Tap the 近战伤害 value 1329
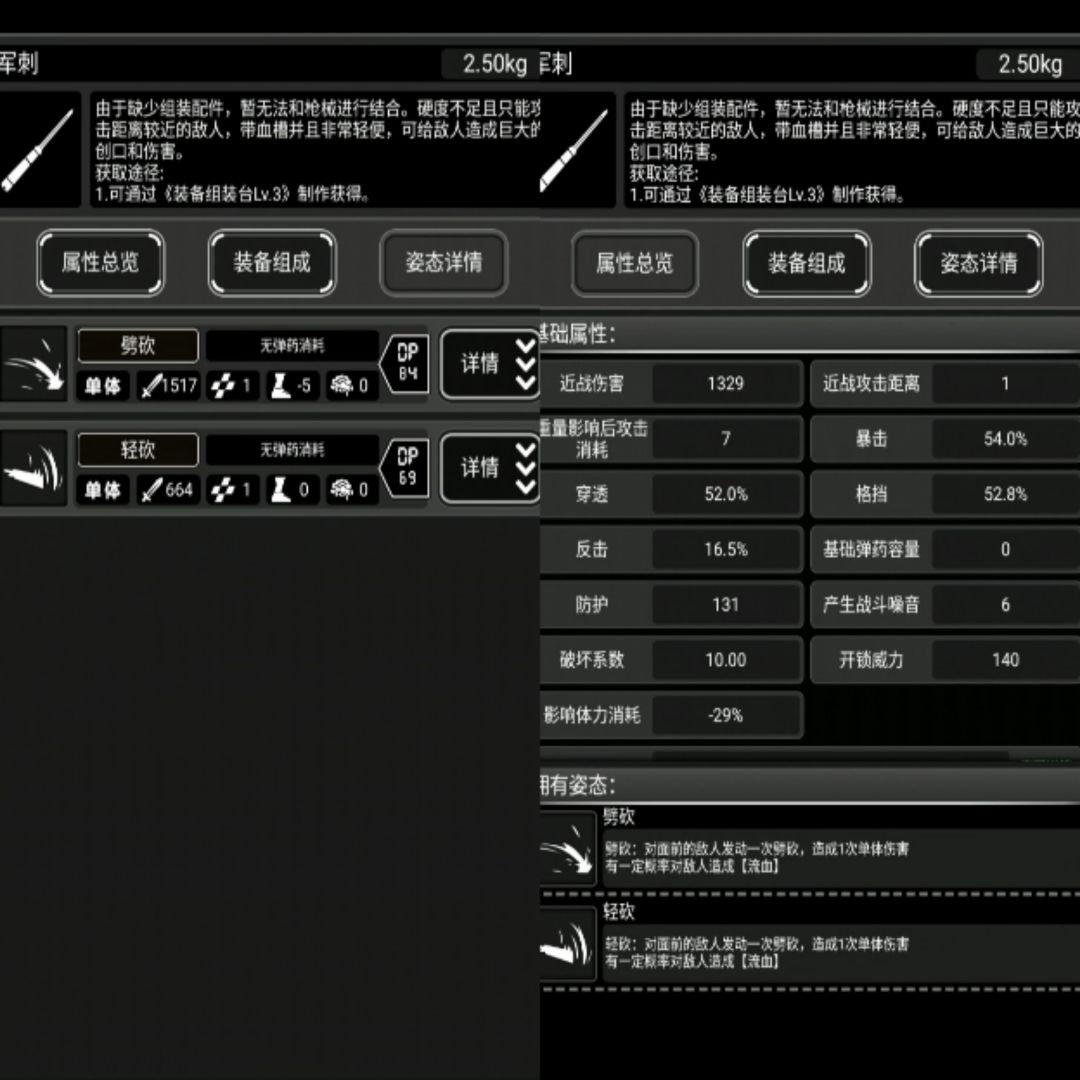Screen dimensions: 1080x1080 coord(725,384)
